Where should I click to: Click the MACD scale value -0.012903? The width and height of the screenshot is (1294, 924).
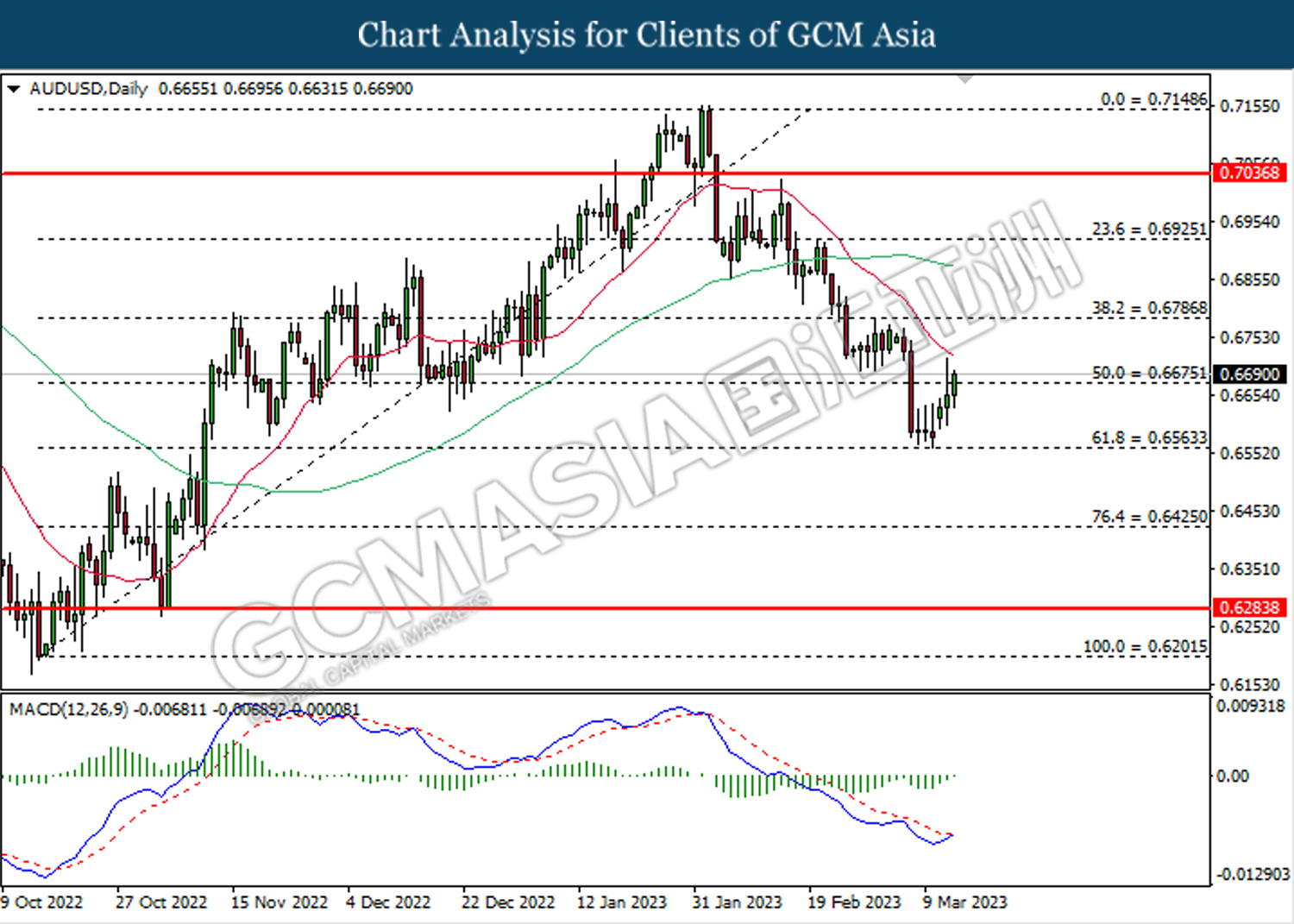click(x=1253, y=874)
